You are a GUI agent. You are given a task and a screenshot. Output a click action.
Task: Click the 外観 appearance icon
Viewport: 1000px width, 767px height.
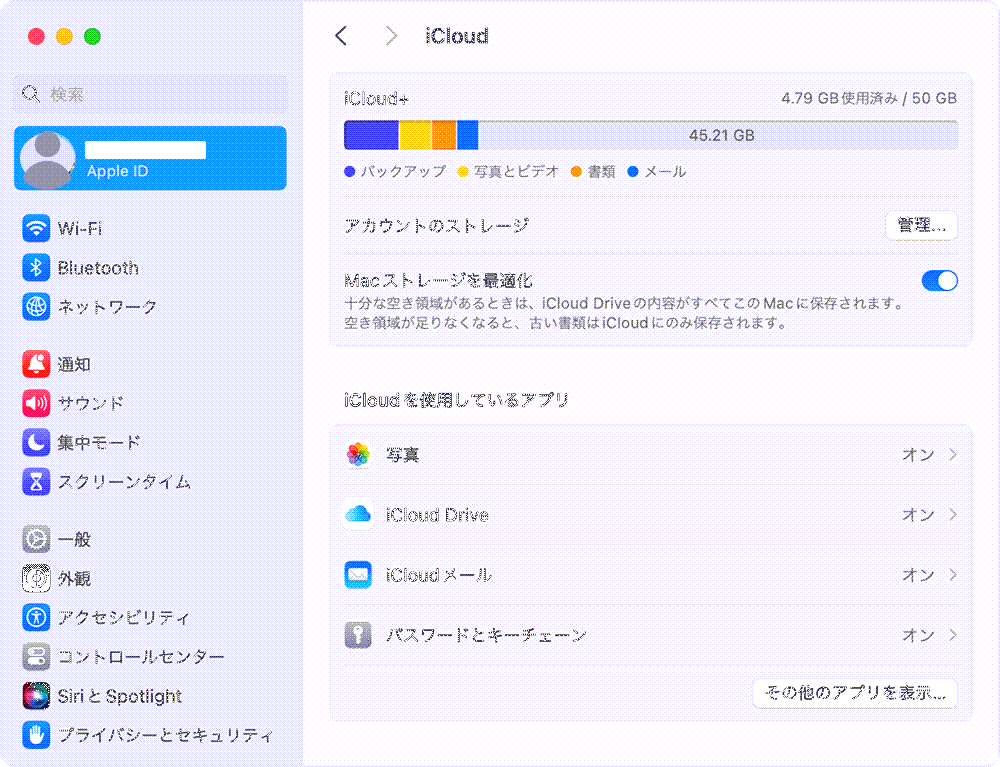(36, 578)
